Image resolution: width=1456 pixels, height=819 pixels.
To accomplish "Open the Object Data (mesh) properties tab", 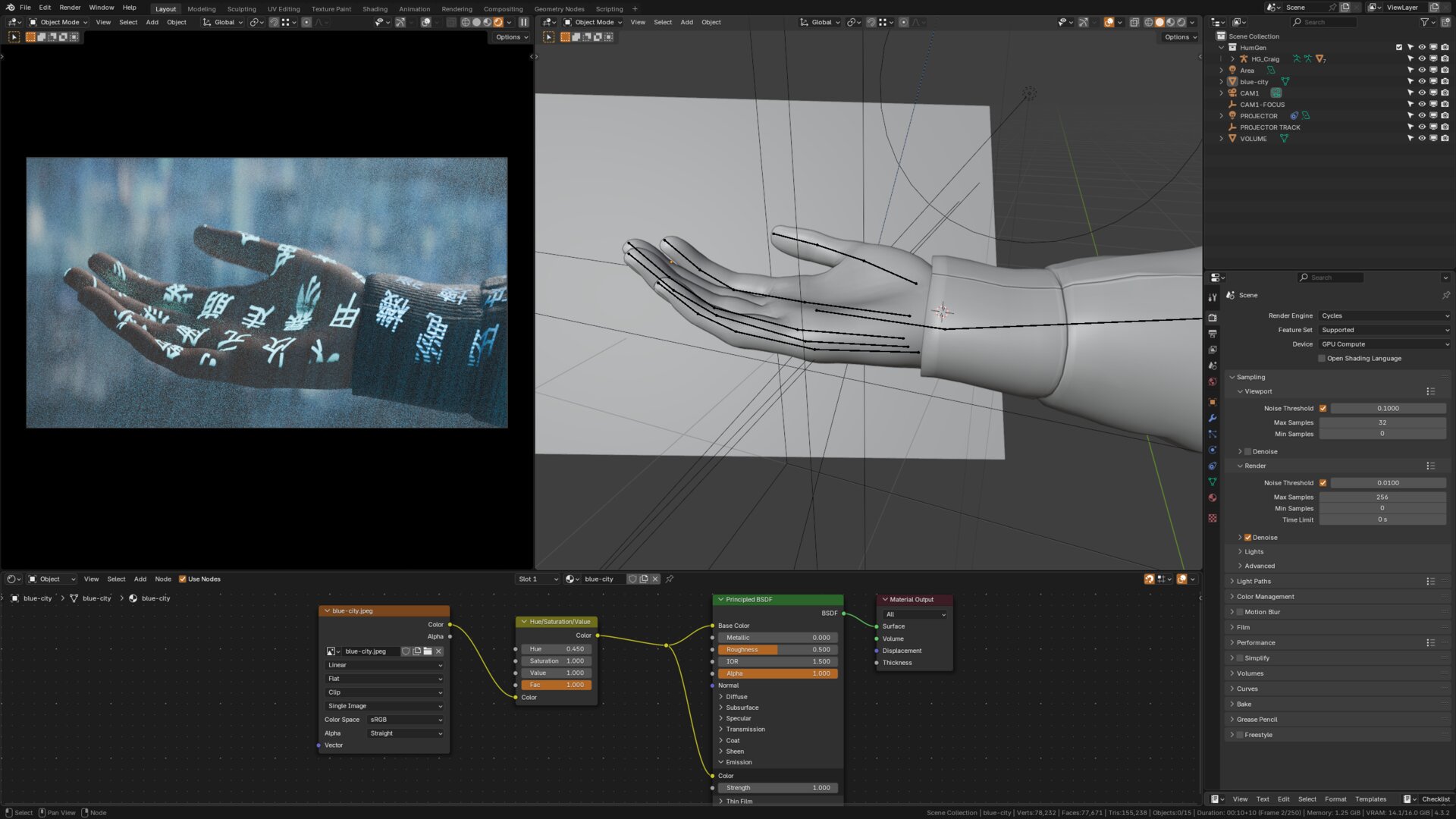I will (1213, 482).
